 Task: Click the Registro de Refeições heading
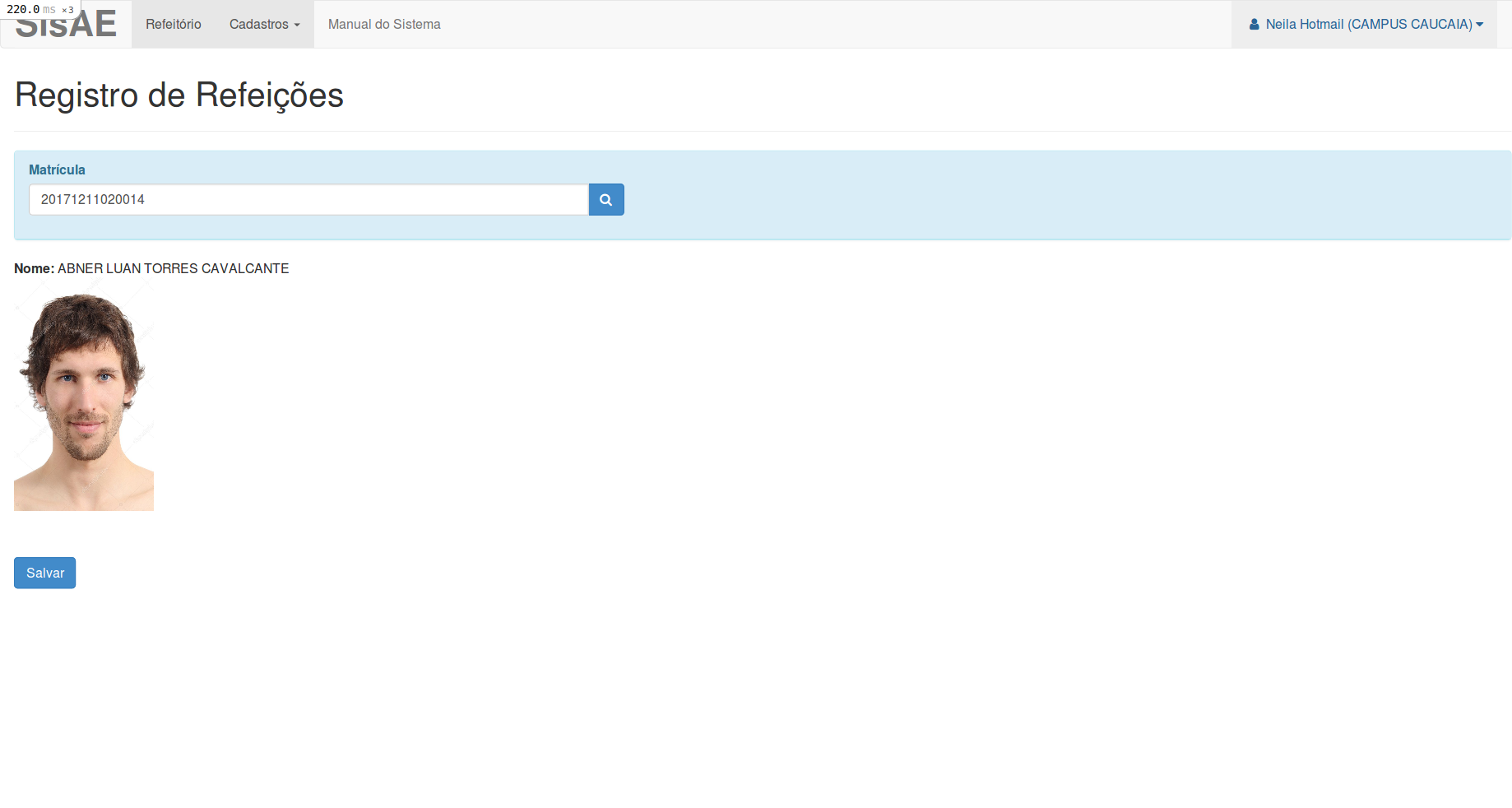179,95
